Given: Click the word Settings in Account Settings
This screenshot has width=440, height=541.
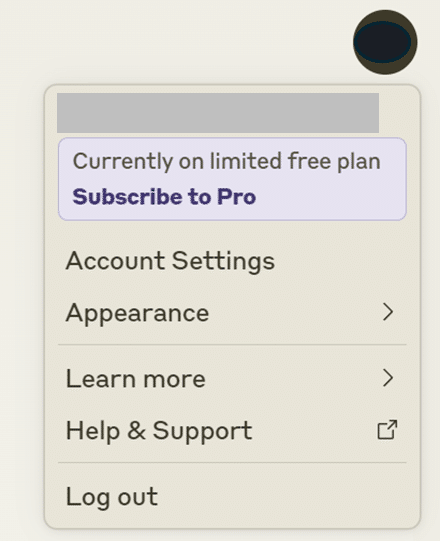Looking at the screenshot, I should (223, 262).
